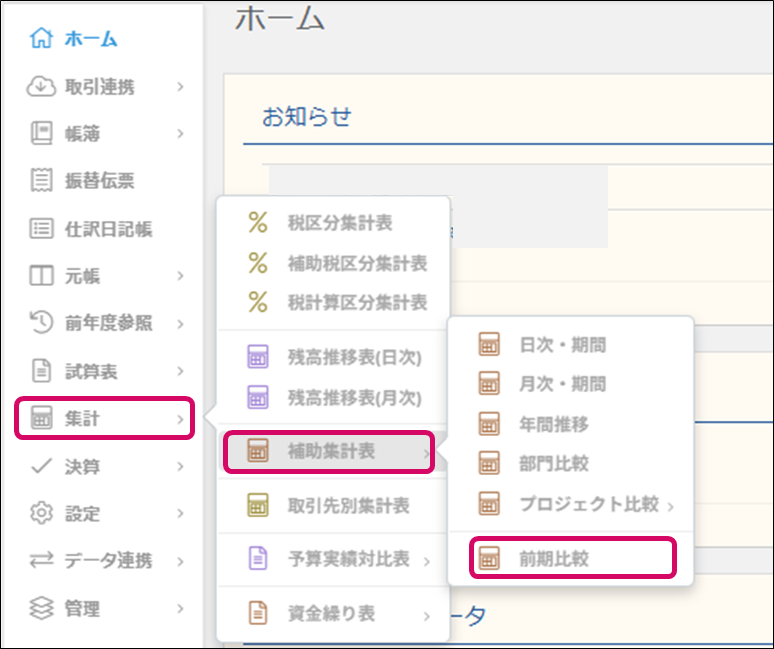Click the book icon beside 帳簿

click(41, 134)
